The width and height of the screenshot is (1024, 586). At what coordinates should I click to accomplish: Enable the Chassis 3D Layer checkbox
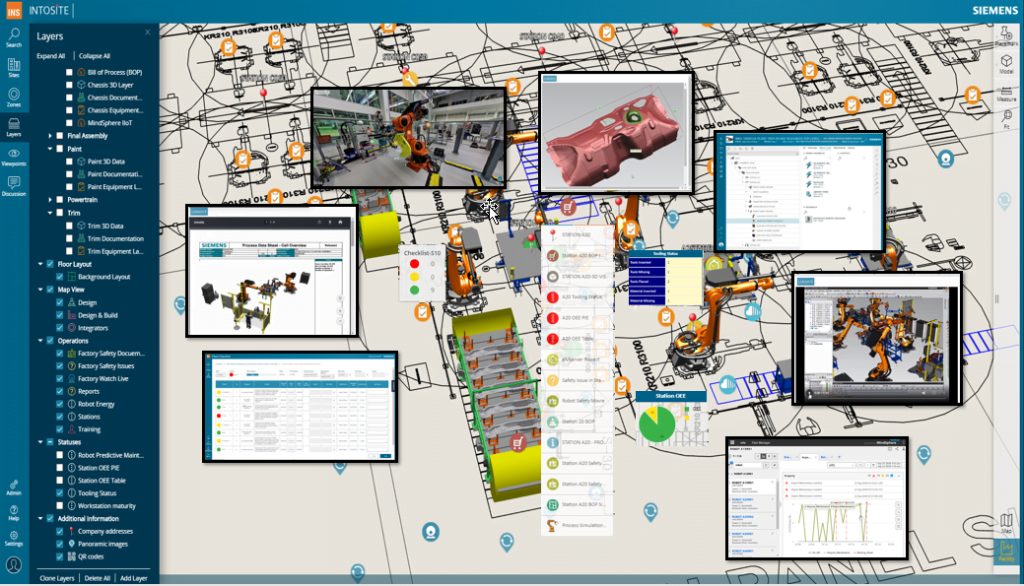click(x=69, y=85)
